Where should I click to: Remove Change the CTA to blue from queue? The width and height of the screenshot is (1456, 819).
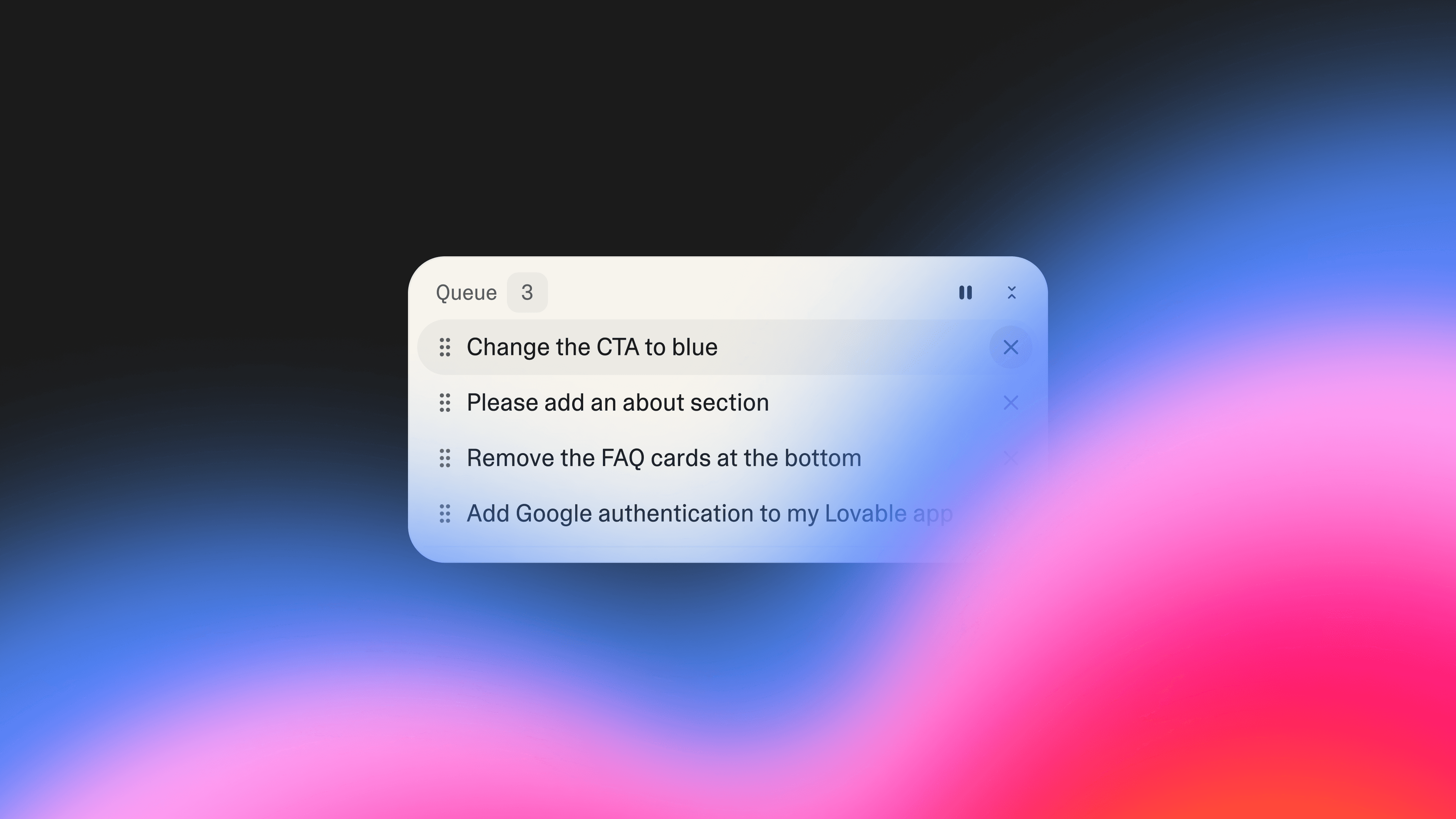tap(1010, 347)
